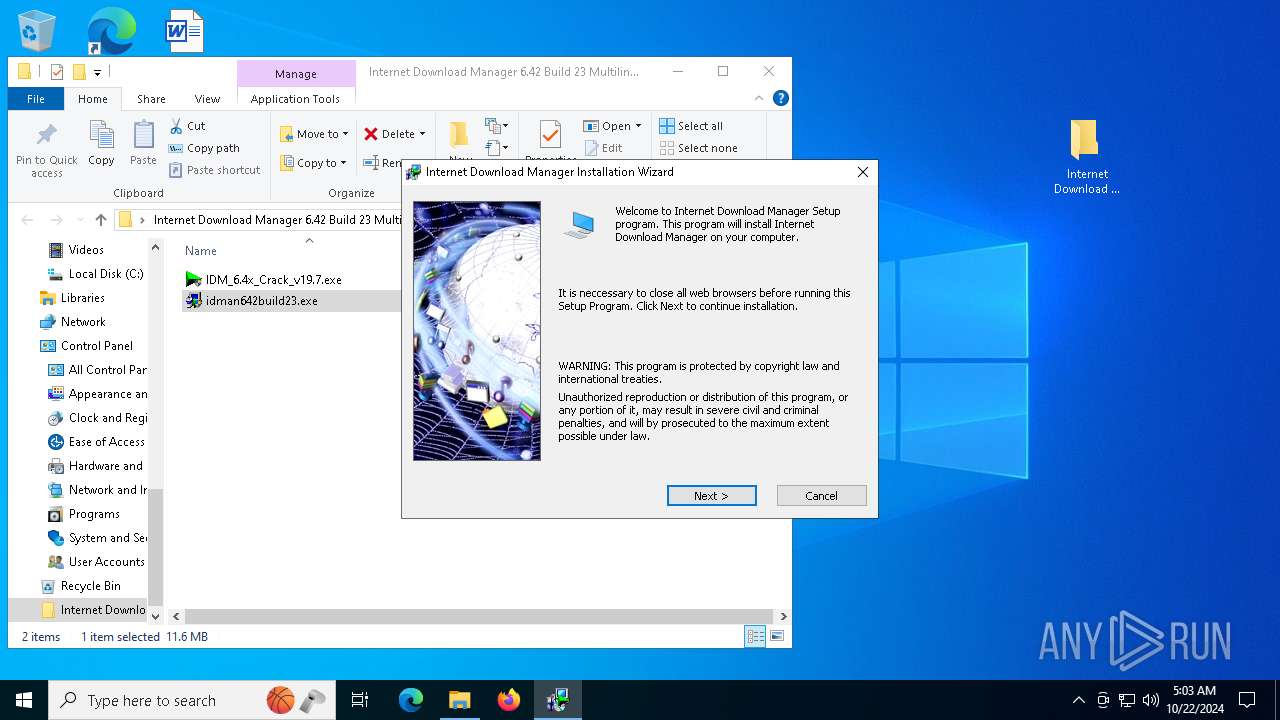Switch to the View ribbon tab
Image resolution: width=1280 pixels, height=720 pixels.
pyautogui.click(x=207, y=99)
